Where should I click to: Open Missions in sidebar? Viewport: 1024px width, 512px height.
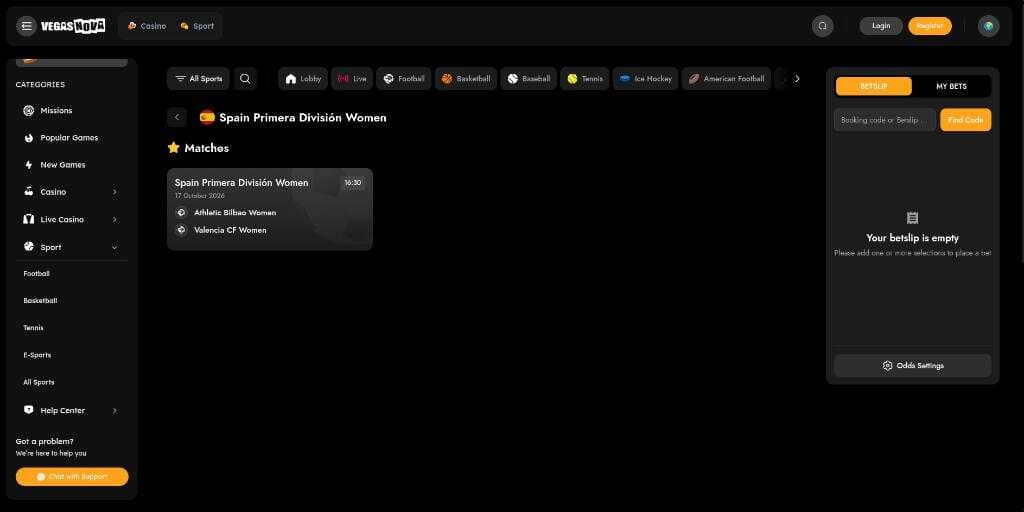[x=72, y=110]
